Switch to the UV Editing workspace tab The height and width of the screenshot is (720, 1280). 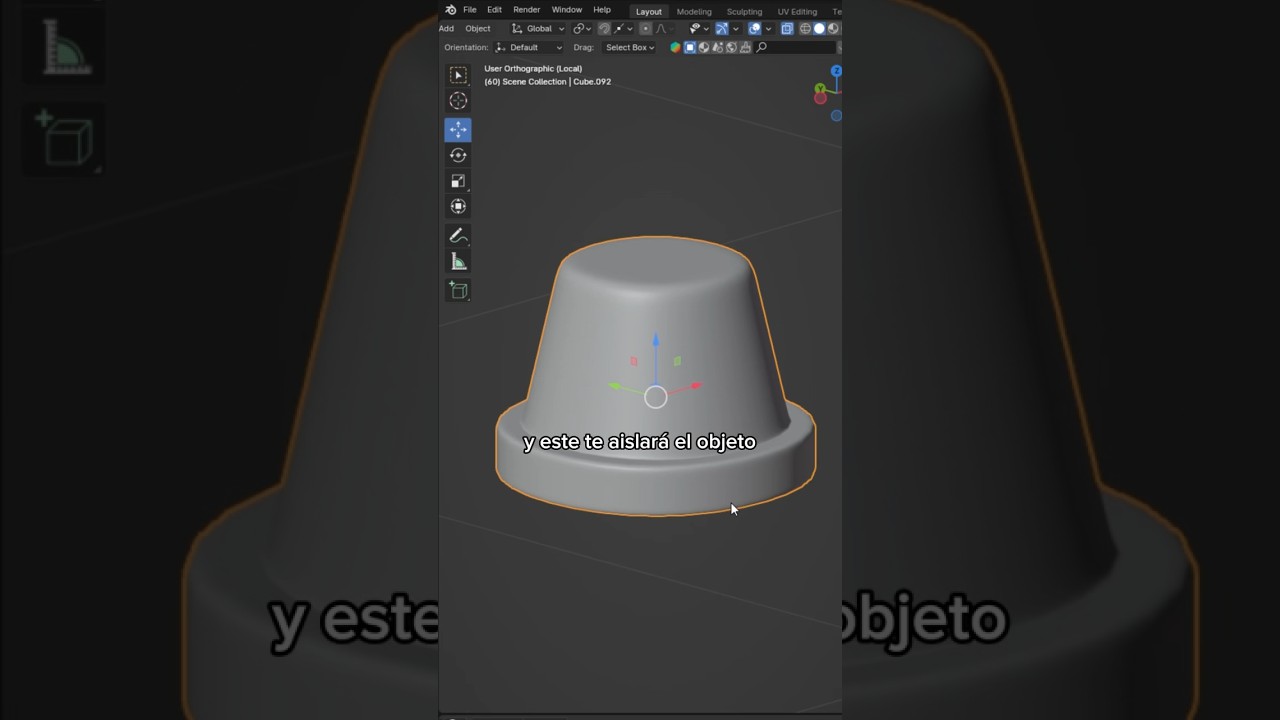(797, 12)
